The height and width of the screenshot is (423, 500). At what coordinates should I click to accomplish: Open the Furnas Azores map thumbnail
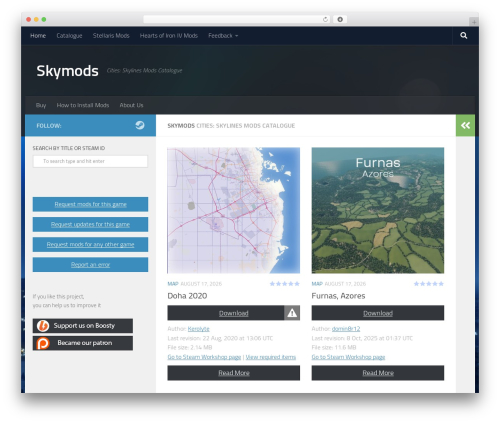tap(378, 210)
